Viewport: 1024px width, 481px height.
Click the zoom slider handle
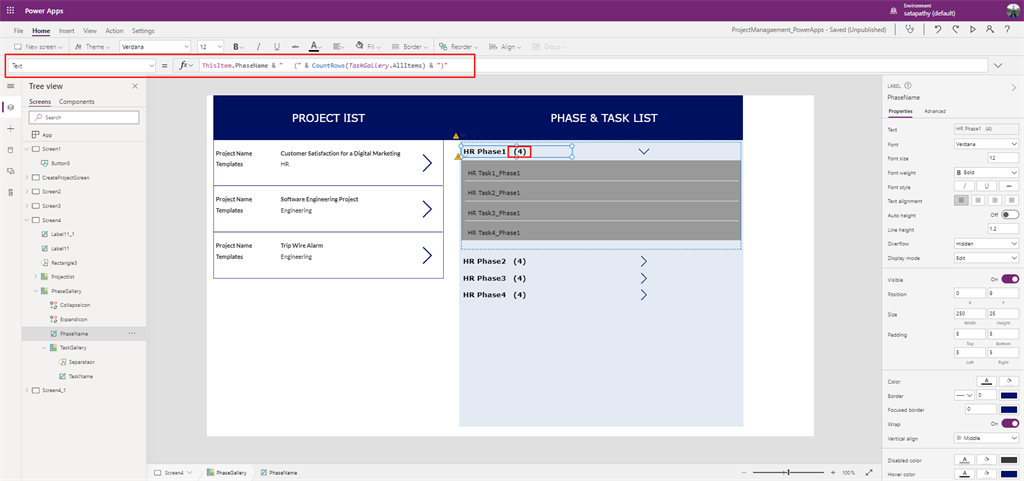[x=789, y=473]
